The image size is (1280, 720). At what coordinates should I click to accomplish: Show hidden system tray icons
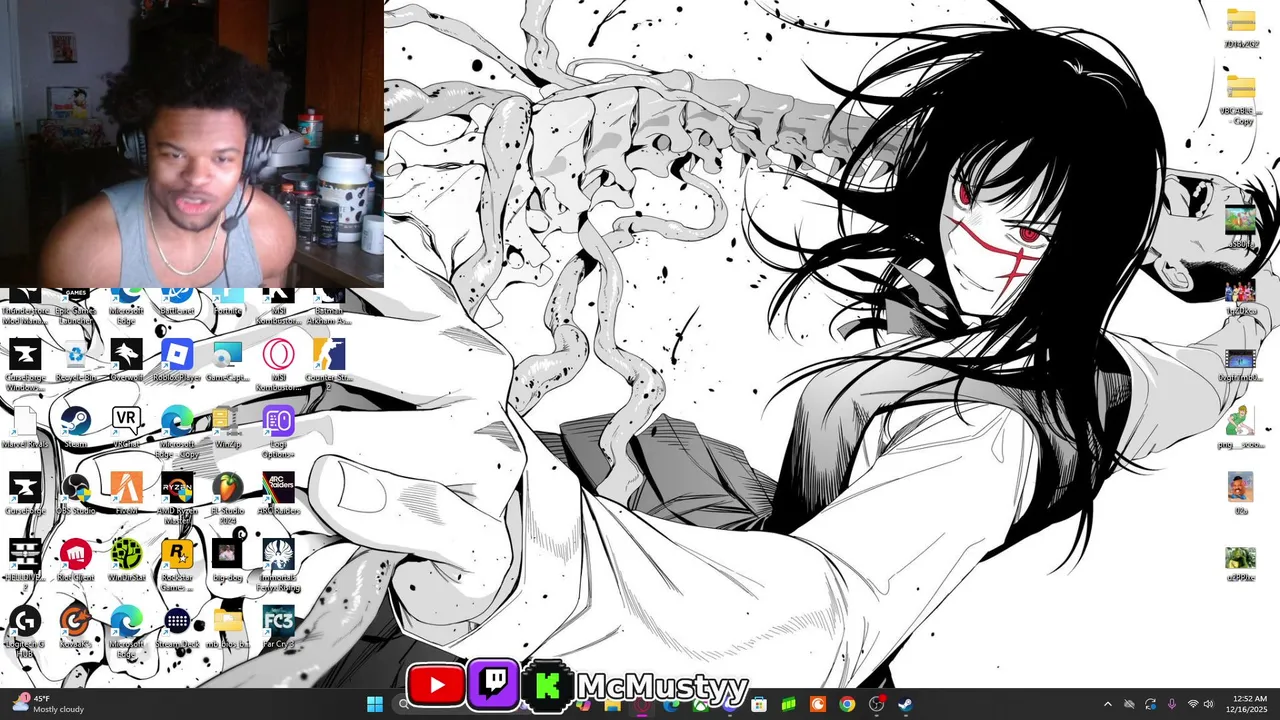tap(1107, 704)
